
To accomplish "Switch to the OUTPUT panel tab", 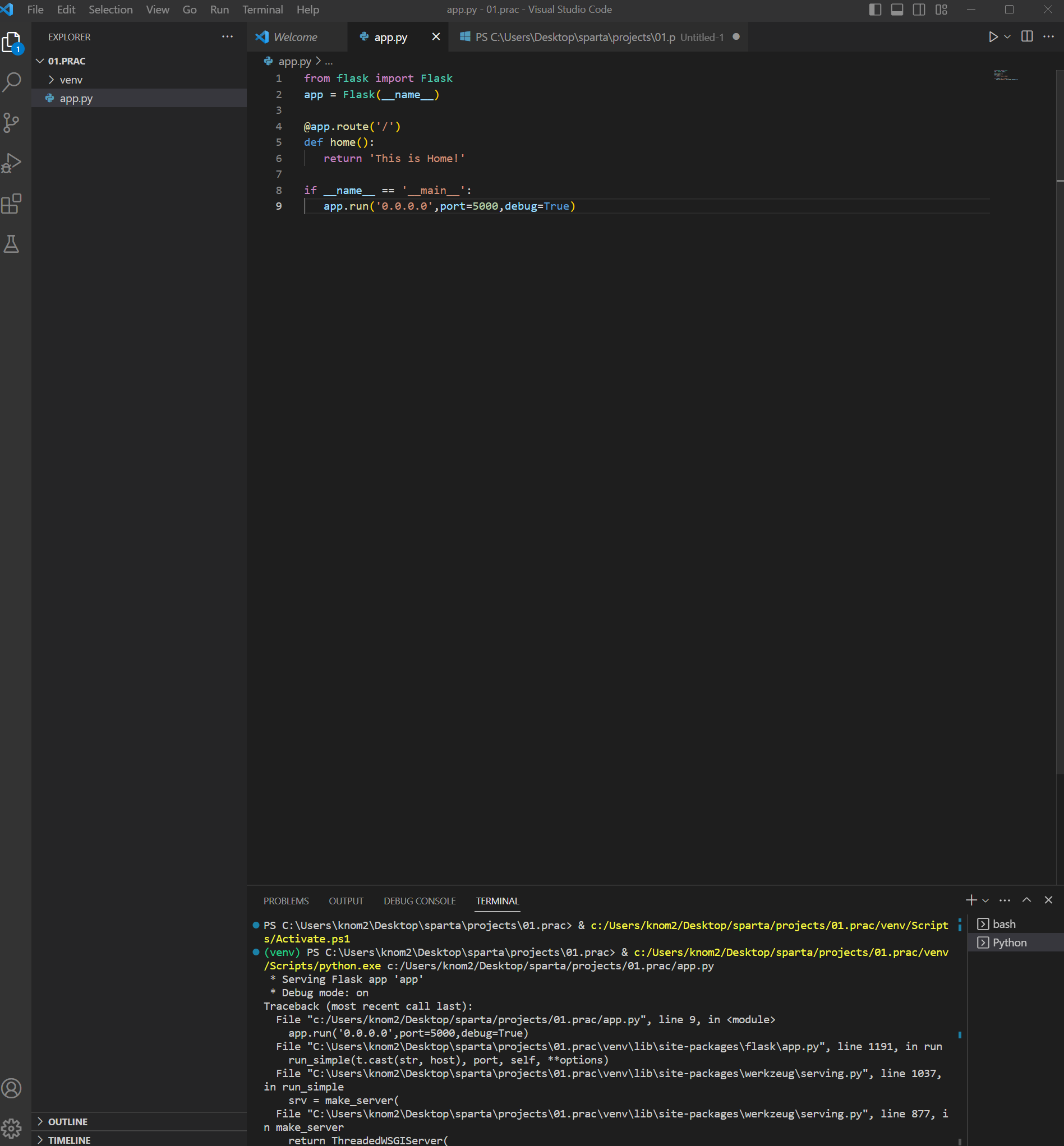I will tap(346, 901).
